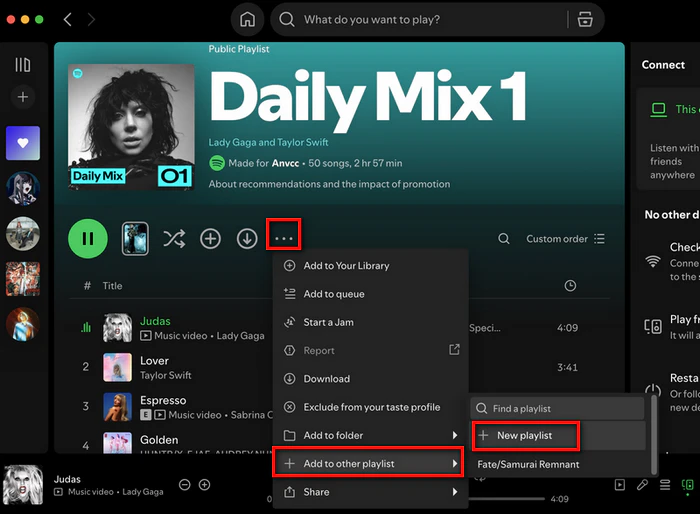Image resolution: width=700 pixels, height=514 pixels.
Task: Open the video preview thumbnail next to pause
Action: click(135, 238)
